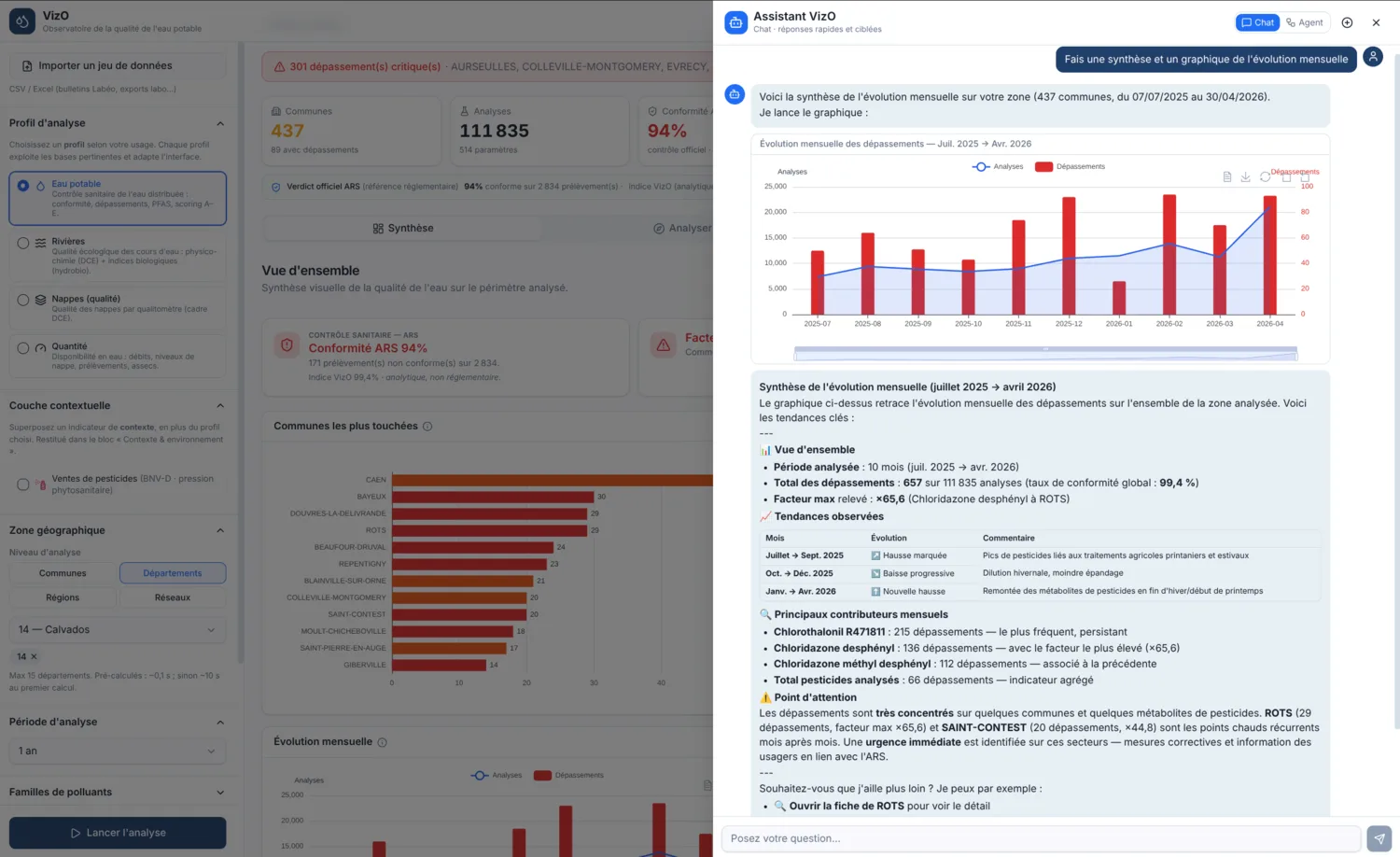Screen dimensions: 1400x857
Task: Select the Quantité profile radio
Action: [x=22, y=347]
